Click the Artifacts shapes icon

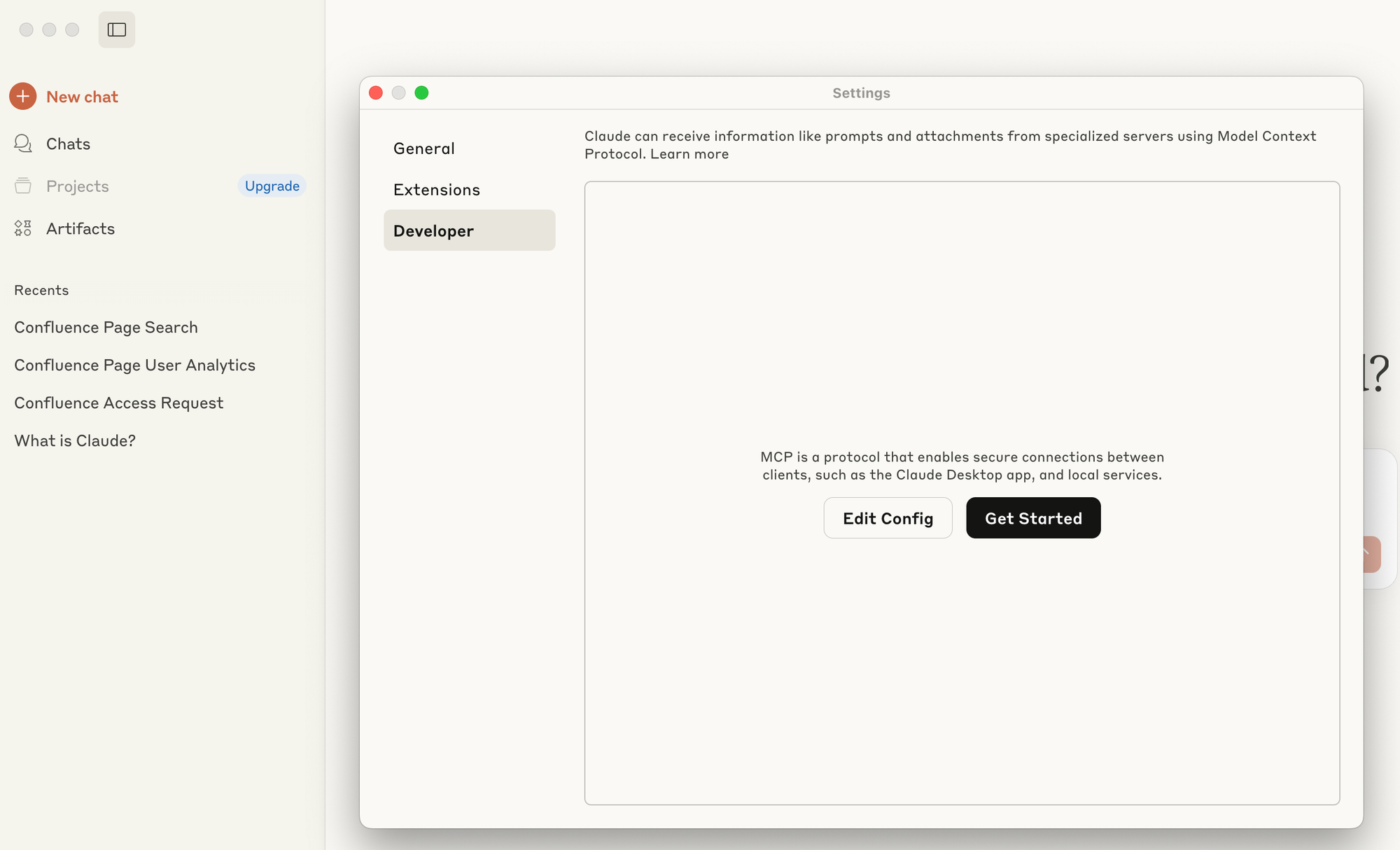click(23, 228)
